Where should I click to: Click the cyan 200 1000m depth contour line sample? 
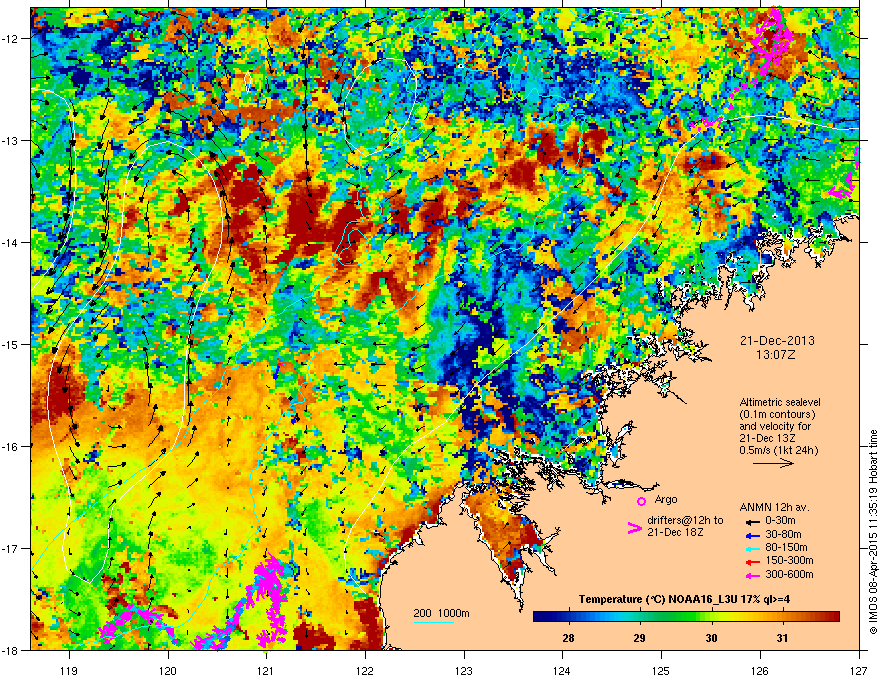[434, 622]
